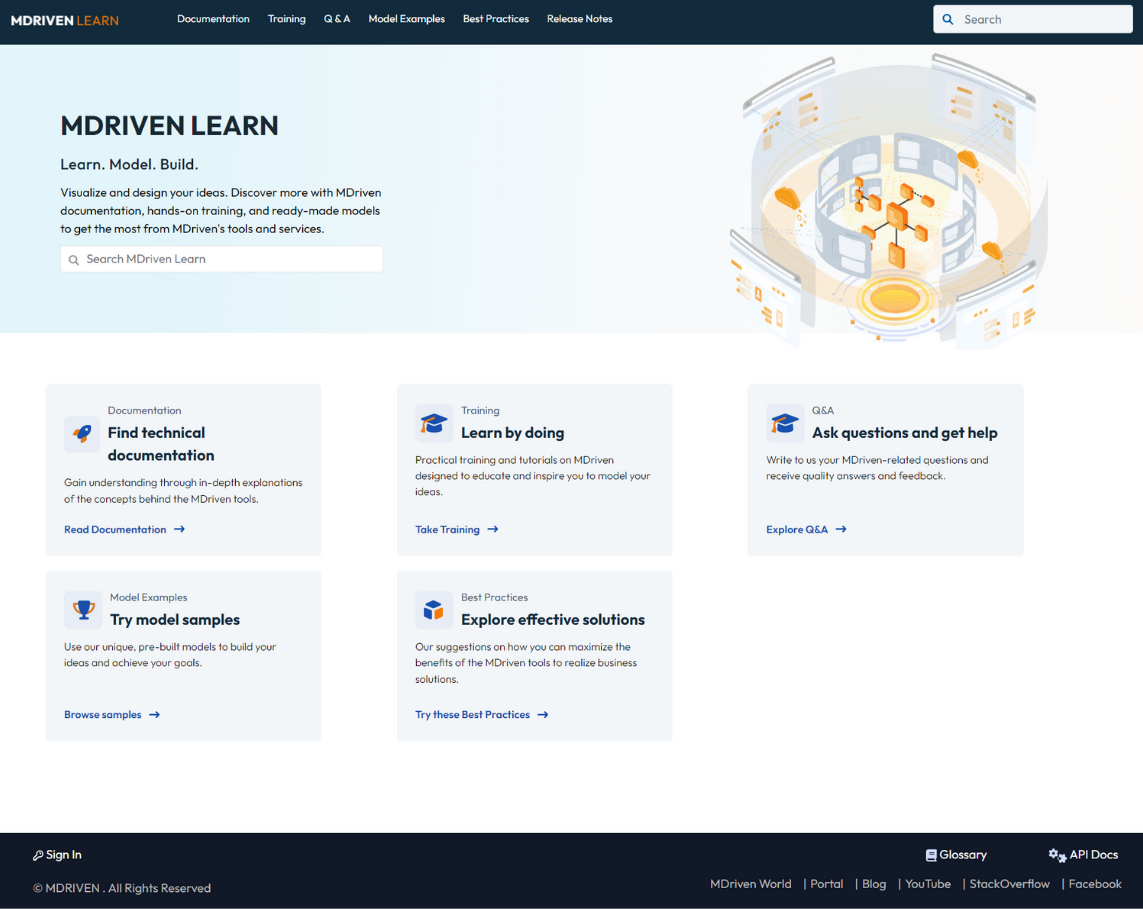Click the Take Training link
The width and height of the screenshot is (1143, 909).
point(447,529)
